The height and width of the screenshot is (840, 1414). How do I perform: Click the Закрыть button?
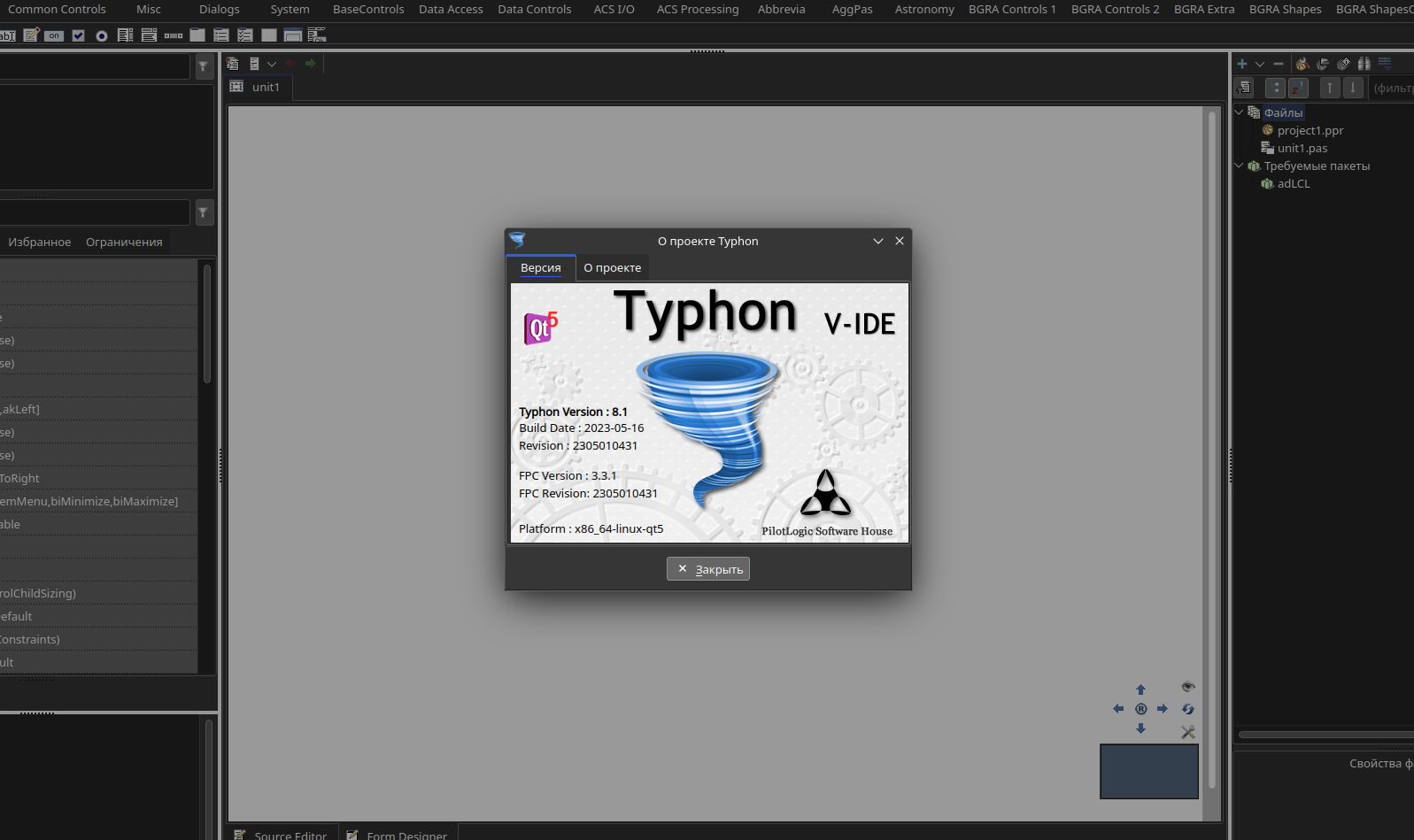(708, 569)
